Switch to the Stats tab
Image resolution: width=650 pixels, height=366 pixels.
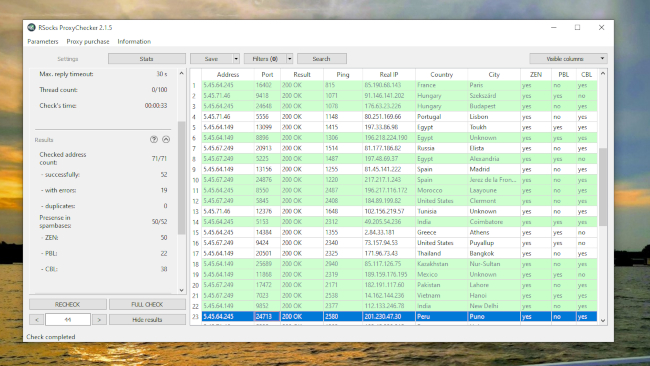147,59
